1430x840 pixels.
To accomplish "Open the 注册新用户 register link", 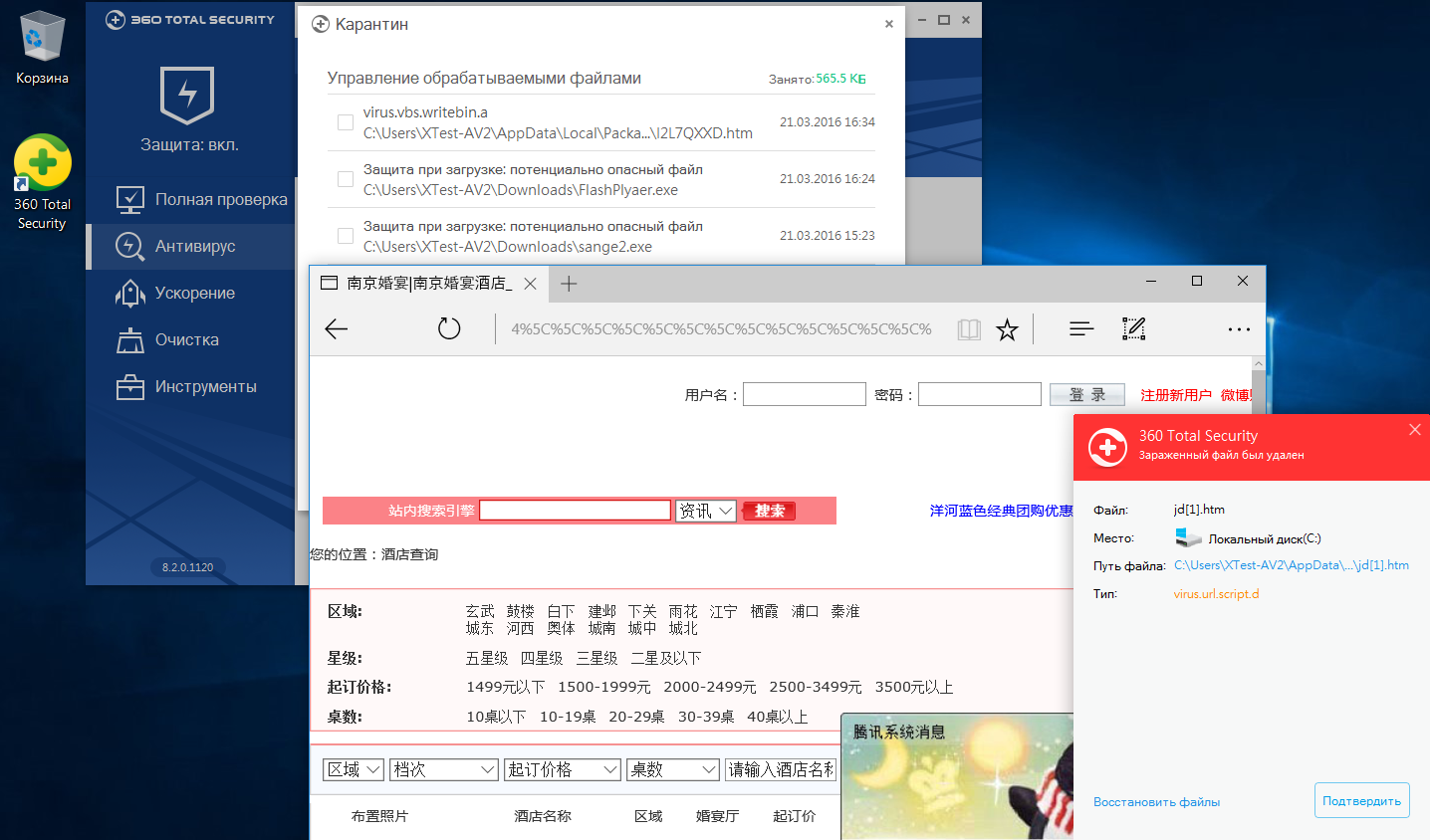I will (1176, 395).
